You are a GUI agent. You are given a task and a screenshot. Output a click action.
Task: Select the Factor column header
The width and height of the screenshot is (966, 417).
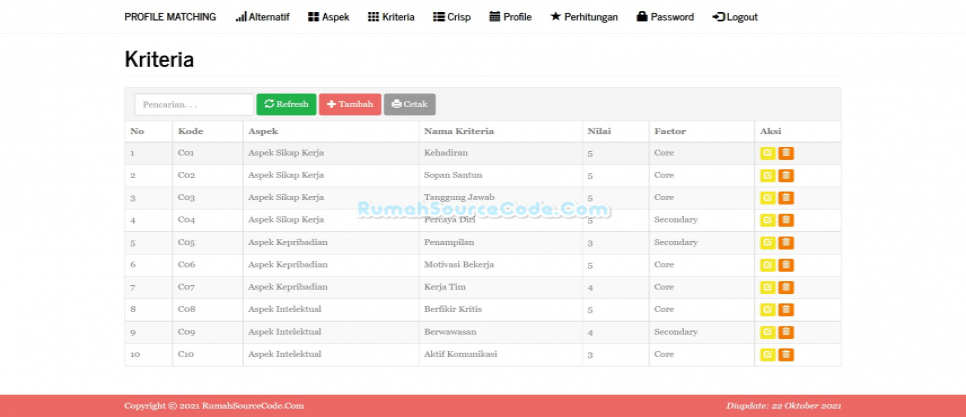[670, 131]
